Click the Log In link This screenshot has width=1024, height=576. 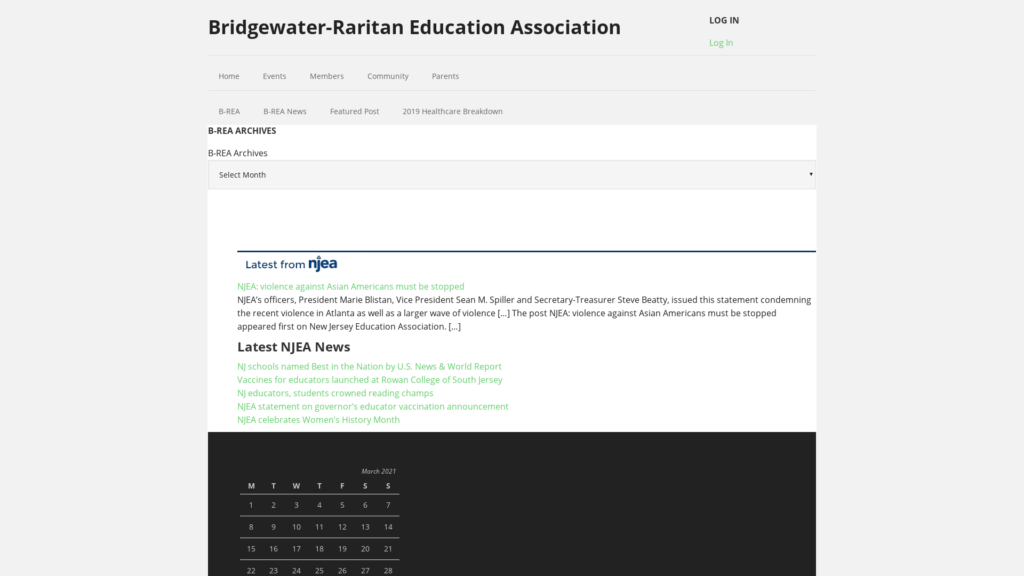coord(720,43)
